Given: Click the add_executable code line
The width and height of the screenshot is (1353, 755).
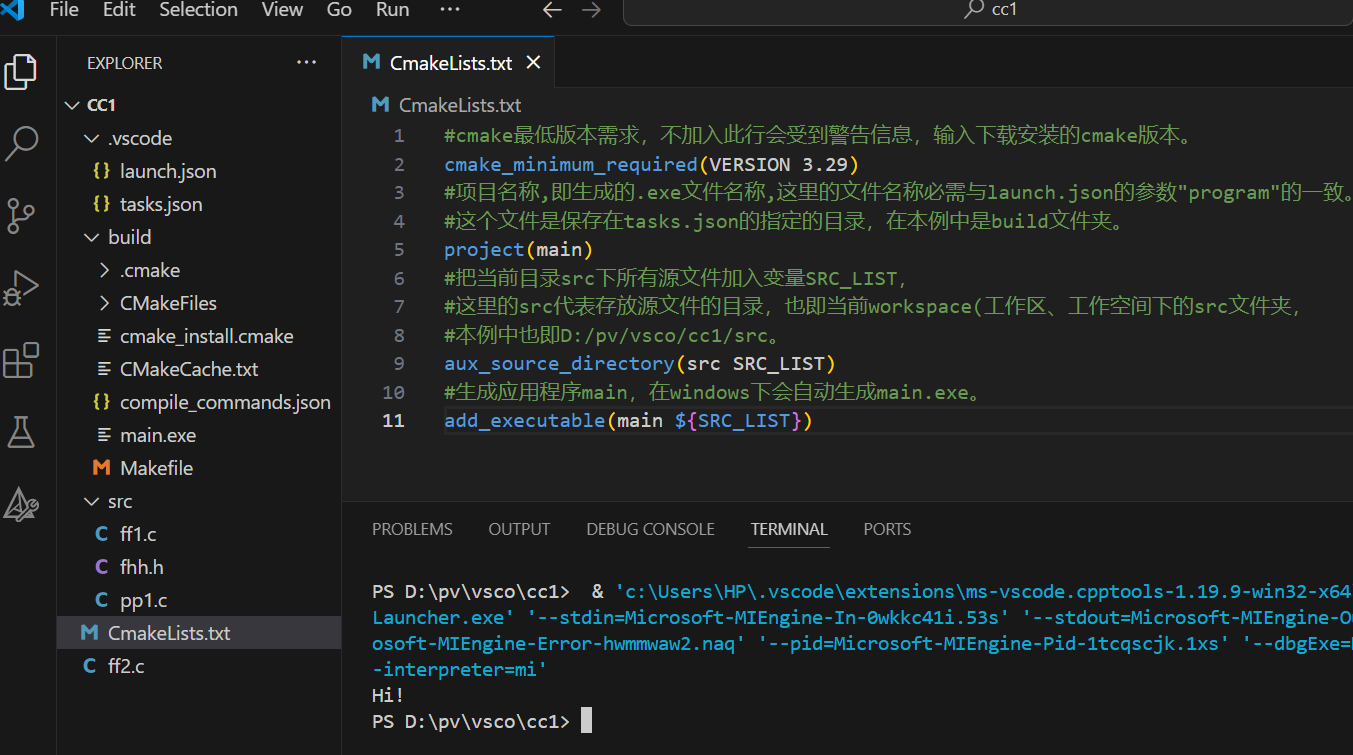Looking at the screenshot, I should tap(628, 421).
